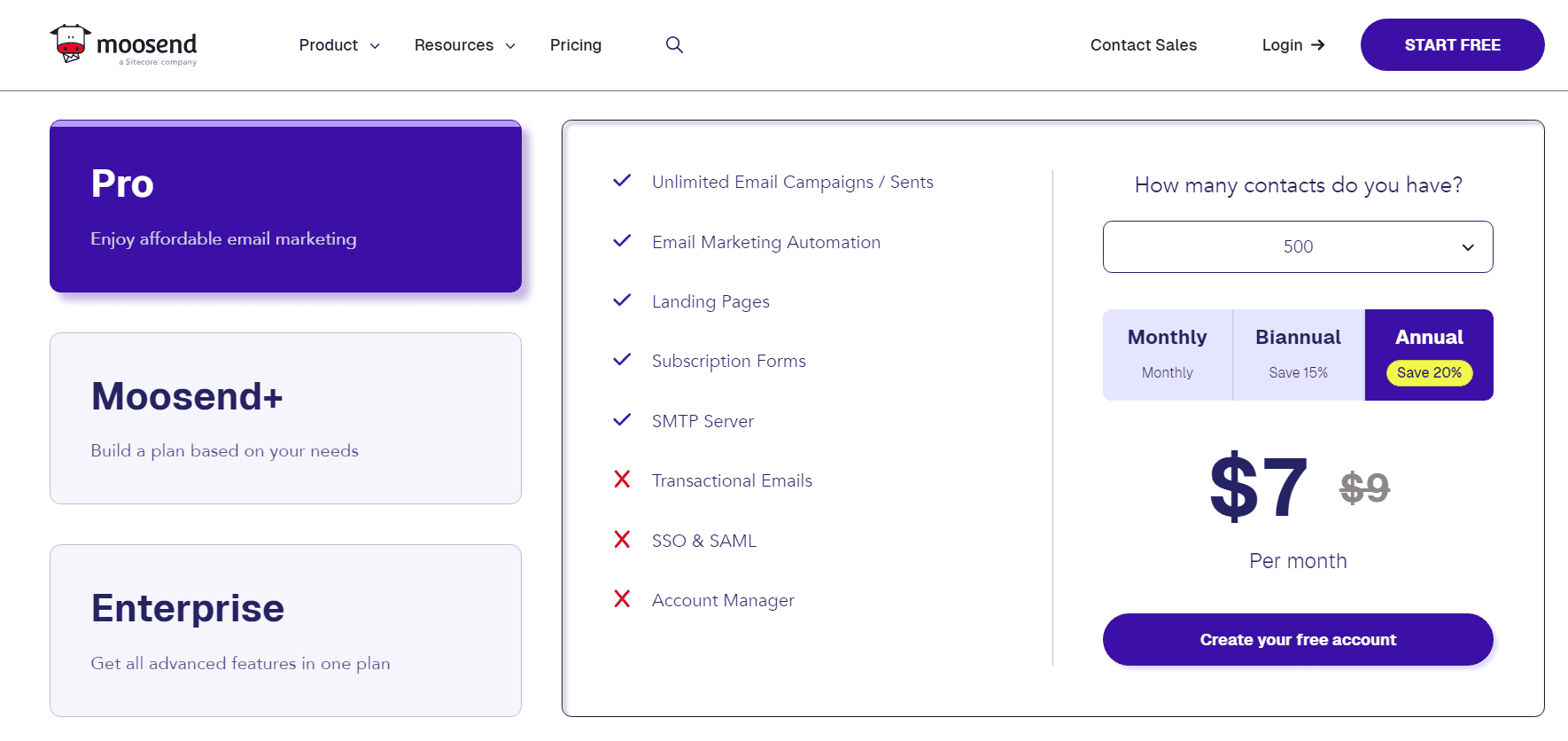Choose the Moosend+ plan card

point(285,418)
